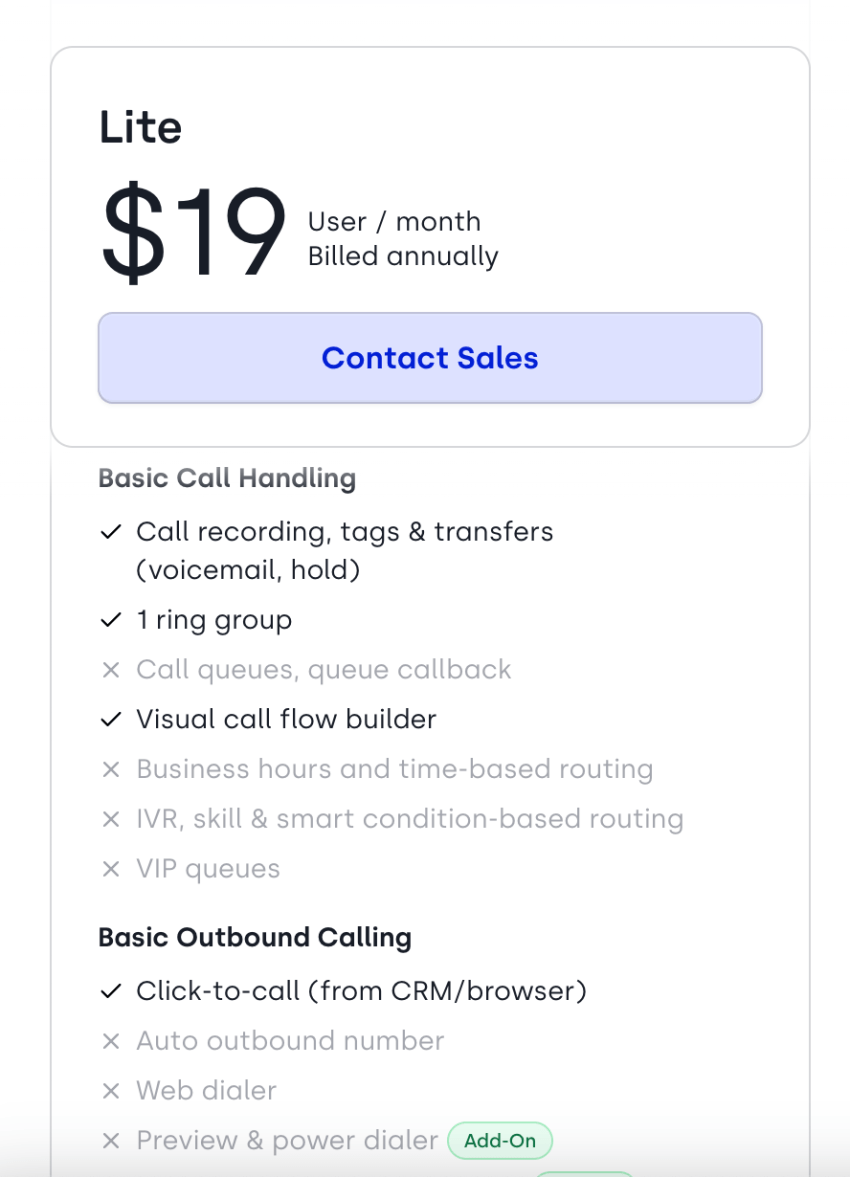Click the X next to web dialer

point(111,1091)
